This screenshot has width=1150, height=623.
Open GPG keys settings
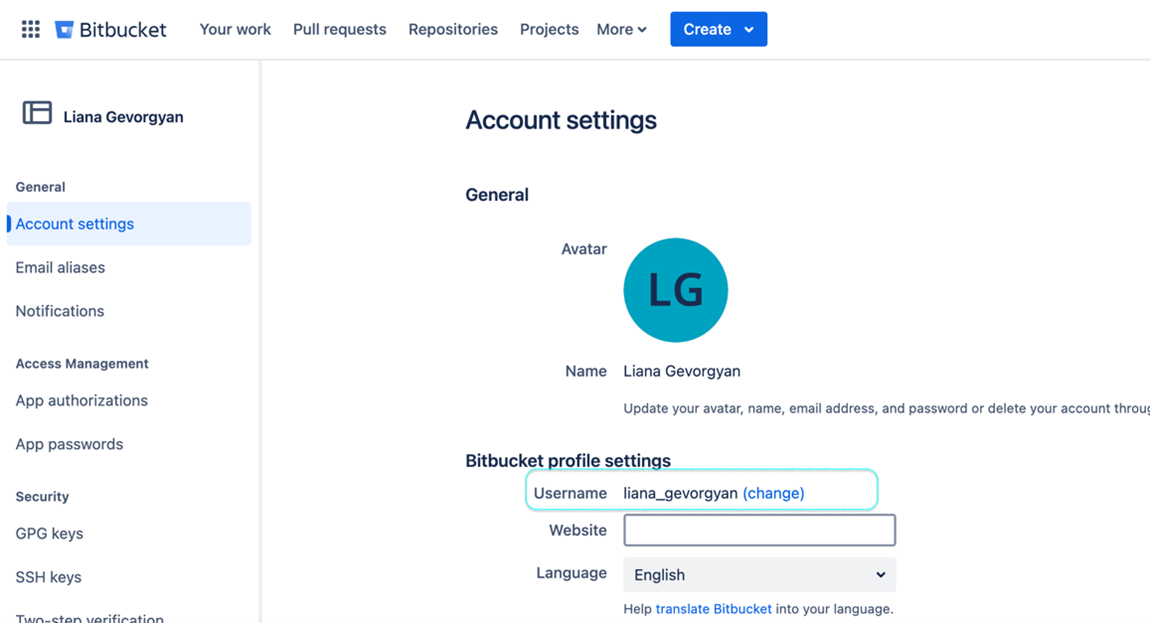[49, 533]
